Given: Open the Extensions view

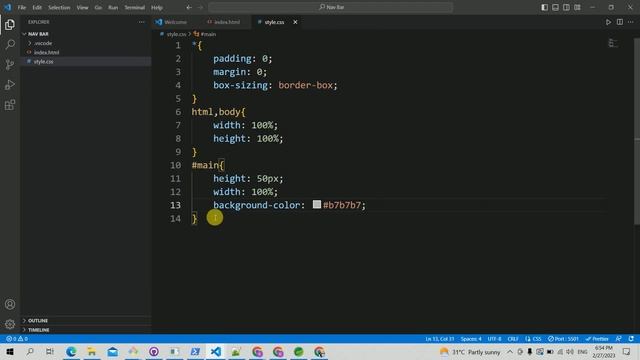Looking at the screenshot, I should [10, 105].
